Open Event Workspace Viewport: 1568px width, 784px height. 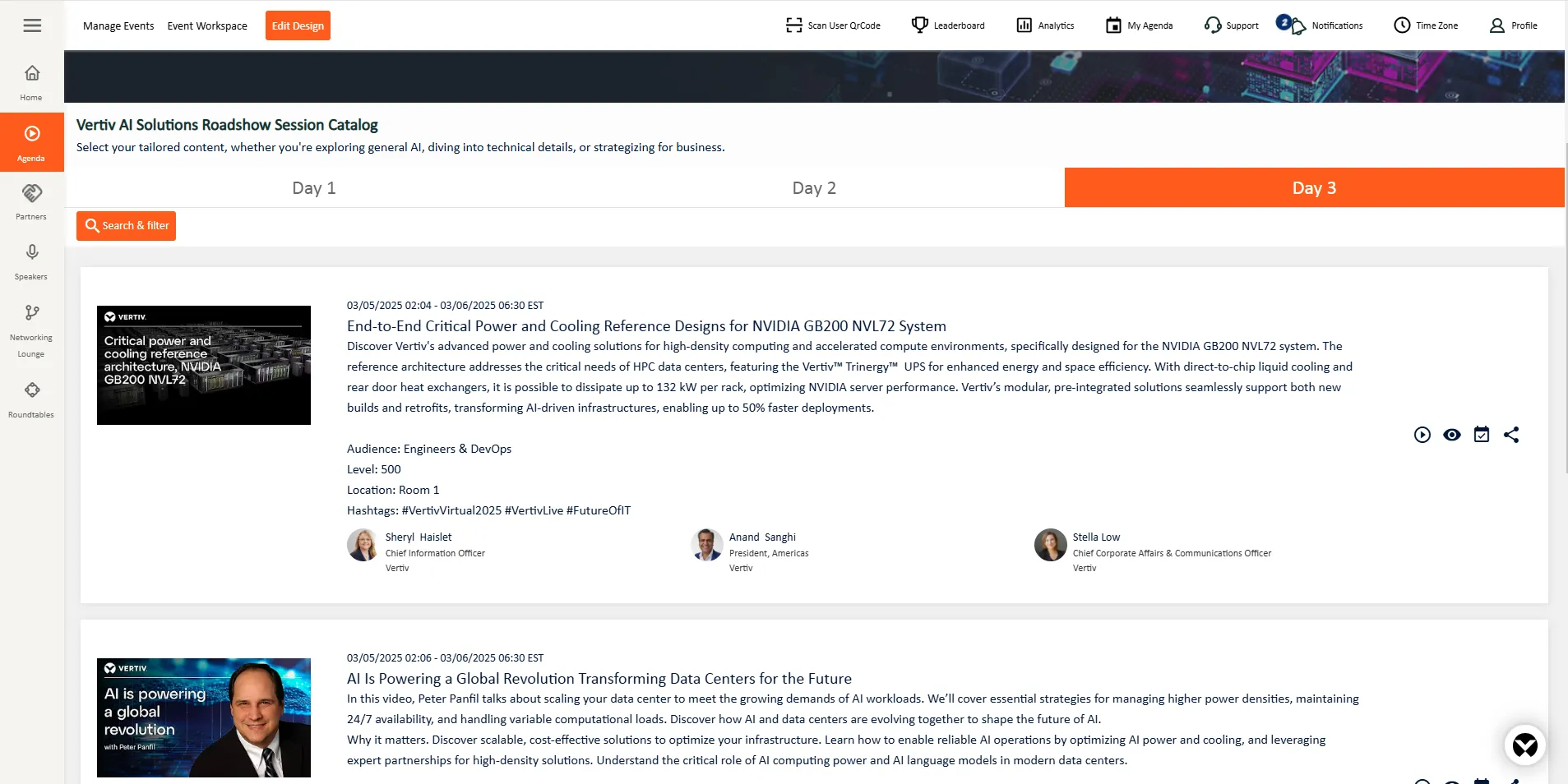(x=207, y=25)
